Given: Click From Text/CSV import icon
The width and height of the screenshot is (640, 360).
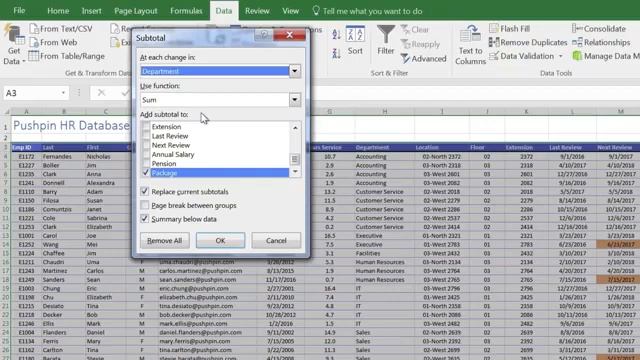Looking at the screenshot, I should coord(34,29).
